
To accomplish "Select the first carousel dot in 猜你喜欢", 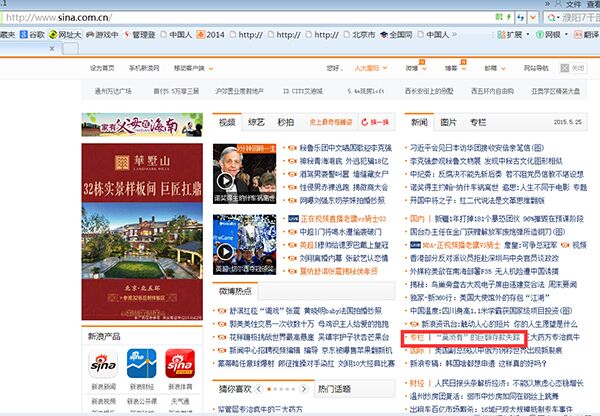I will coord(269,389).
